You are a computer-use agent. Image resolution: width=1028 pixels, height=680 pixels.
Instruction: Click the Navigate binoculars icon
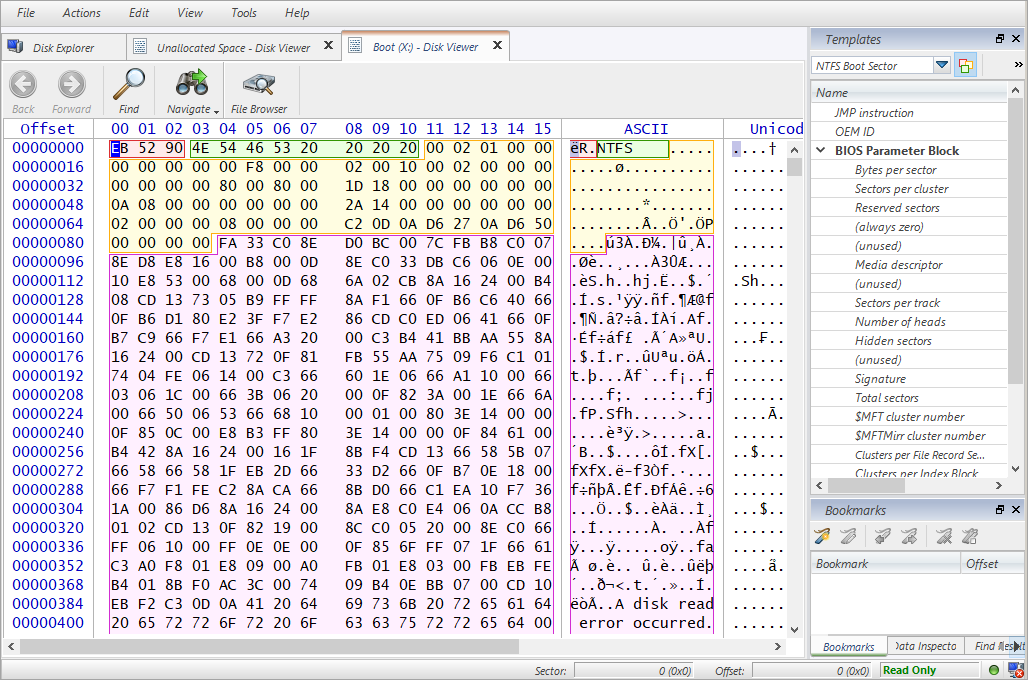click(x=190, y=85)
